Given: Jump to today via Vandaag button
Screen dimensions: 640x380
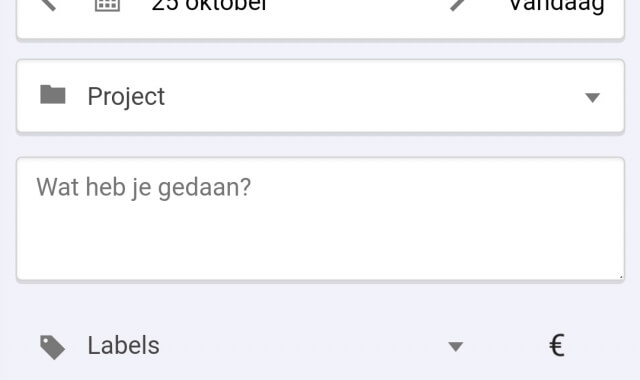Looking at the screenshot, I should 556,6.
